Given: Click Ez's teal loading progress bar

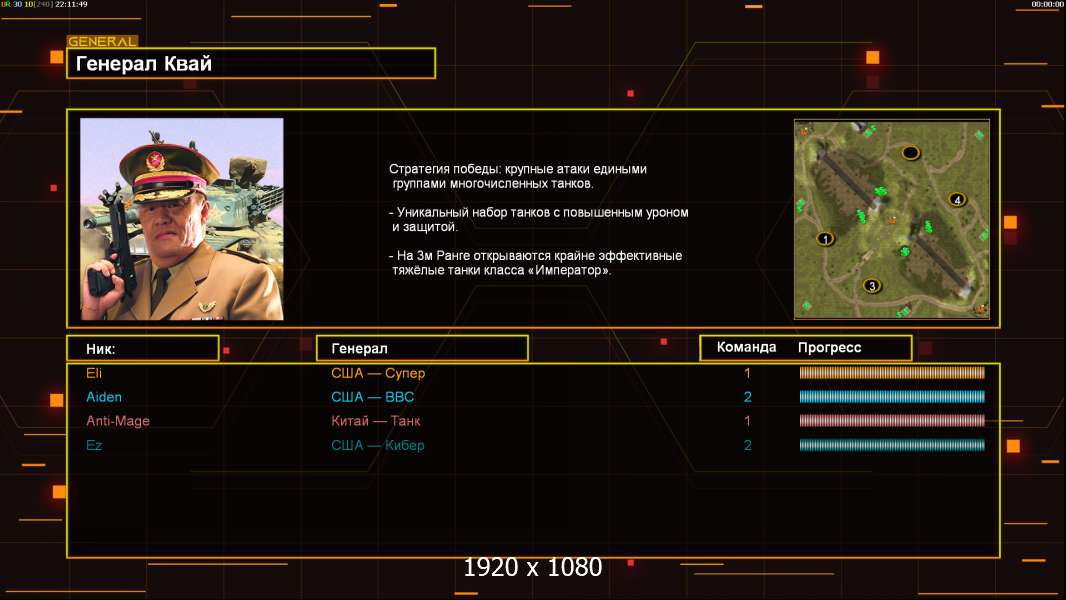Looking at the screenshot, I should [x=892, y=445].
